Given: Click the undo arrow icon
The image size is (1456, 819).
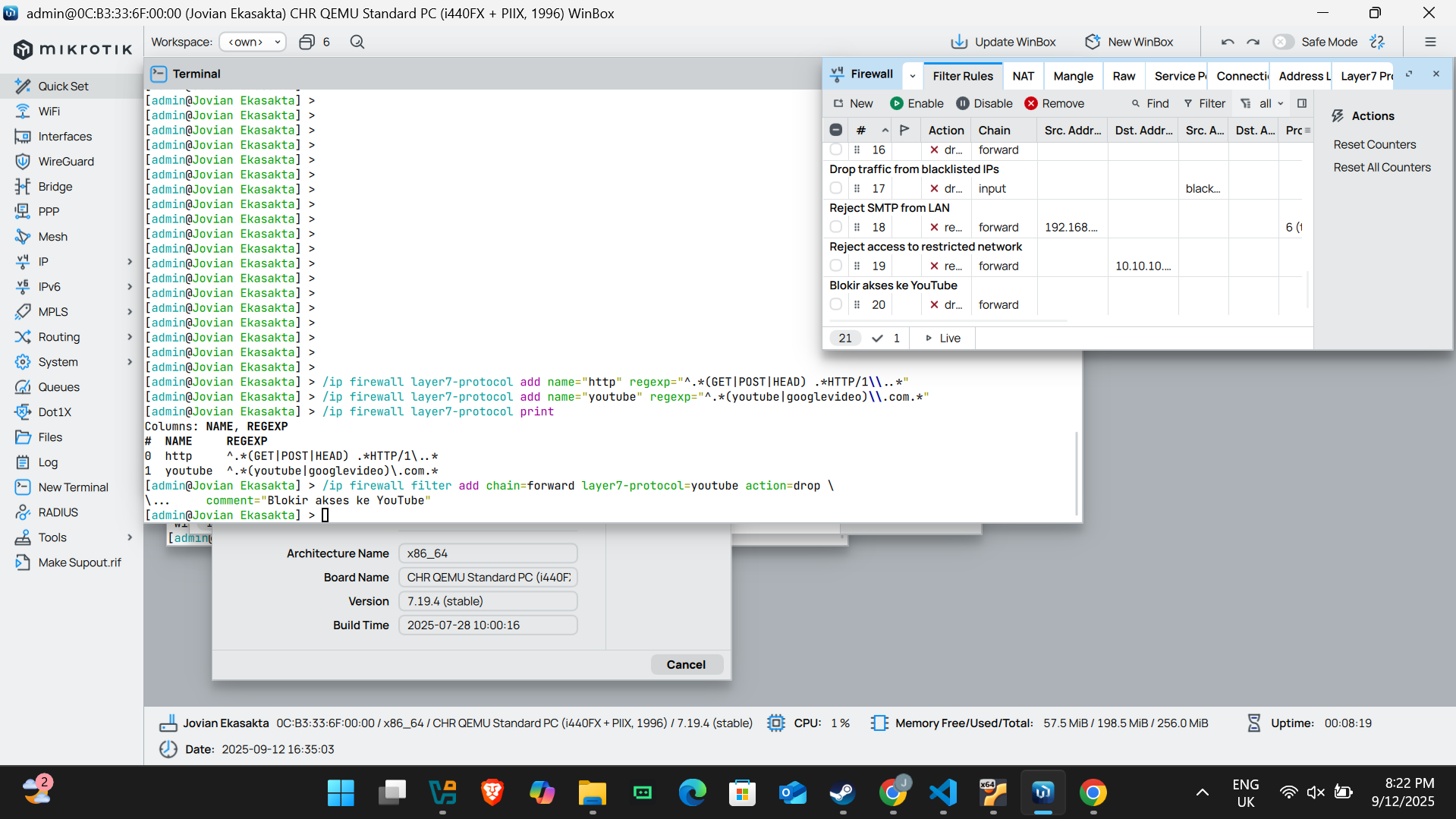Looking at the screenshot, I should (1227, 42).
